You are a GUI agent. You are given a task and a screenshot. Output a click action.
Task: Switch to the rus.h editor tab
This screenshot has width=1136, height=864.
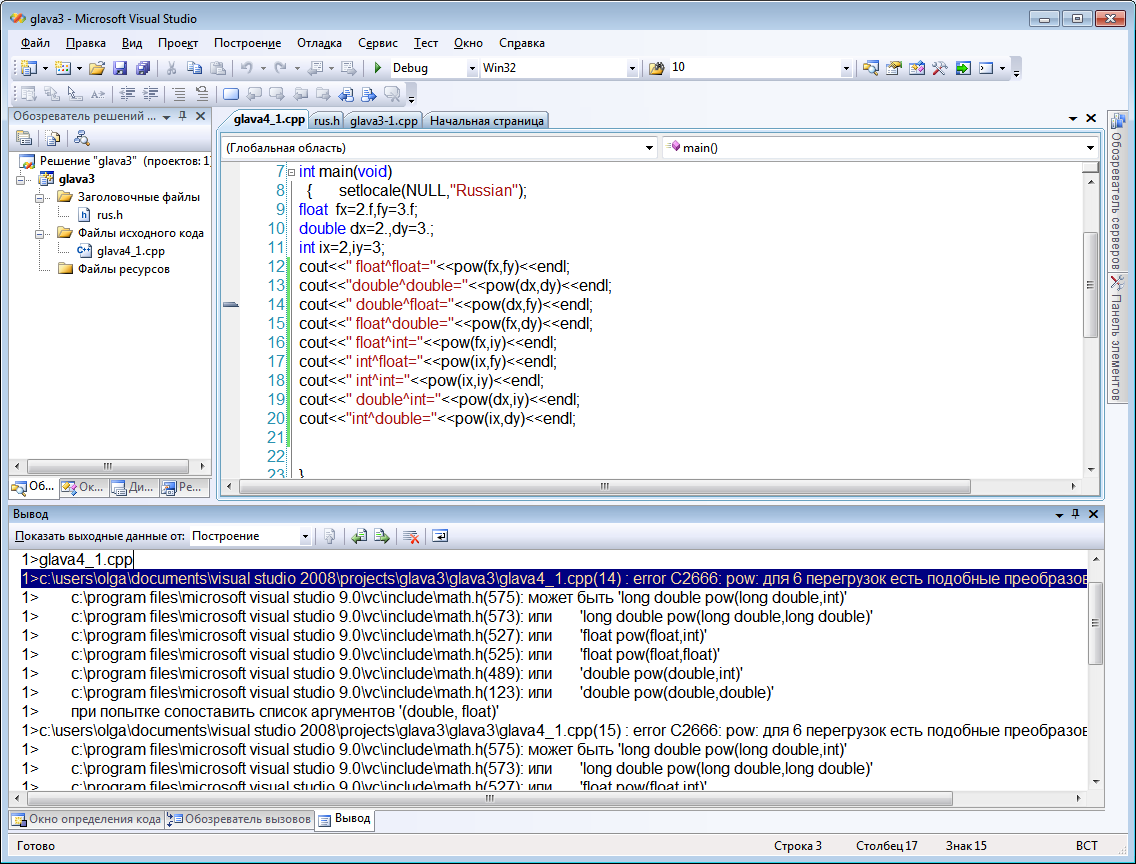coord(327,121)
